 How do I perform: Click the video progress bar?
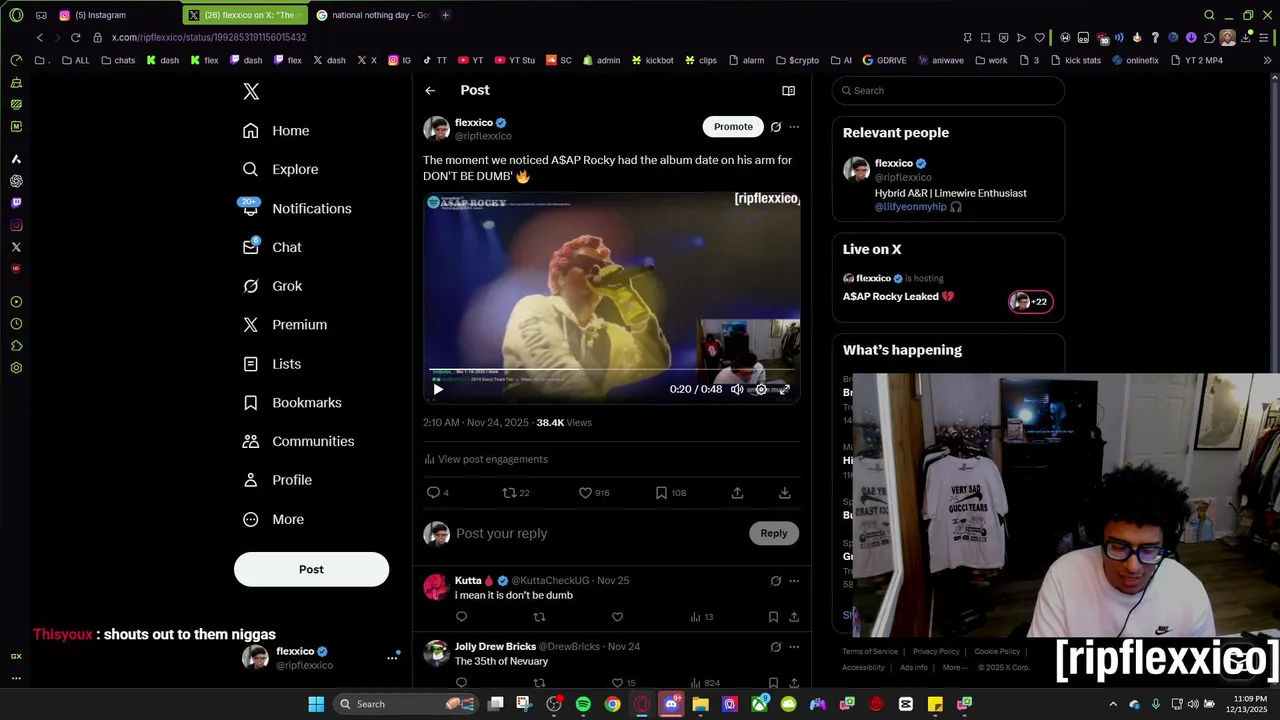[611, 370]
